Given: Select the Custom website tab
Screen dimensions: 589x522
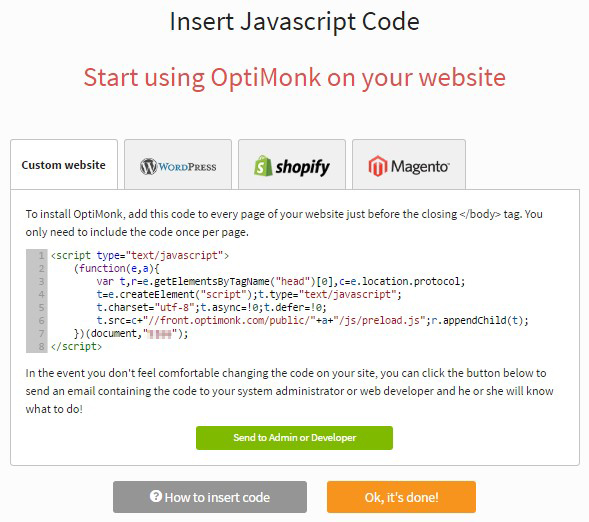Looking at the screenshot, I should click(x=64, y=164).
